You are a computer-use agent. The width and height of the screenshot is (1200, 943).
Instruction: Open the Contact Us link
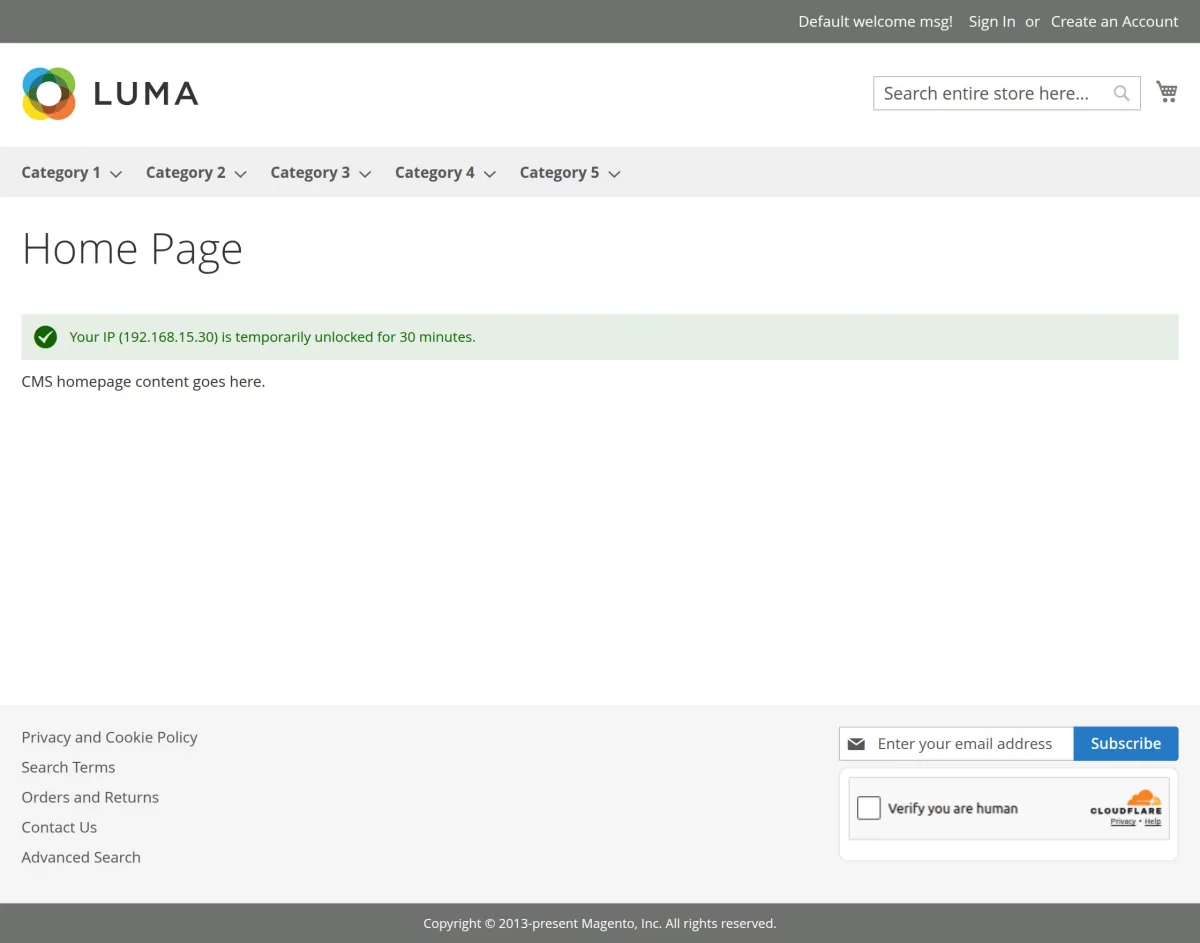click(x=59, y=827)
